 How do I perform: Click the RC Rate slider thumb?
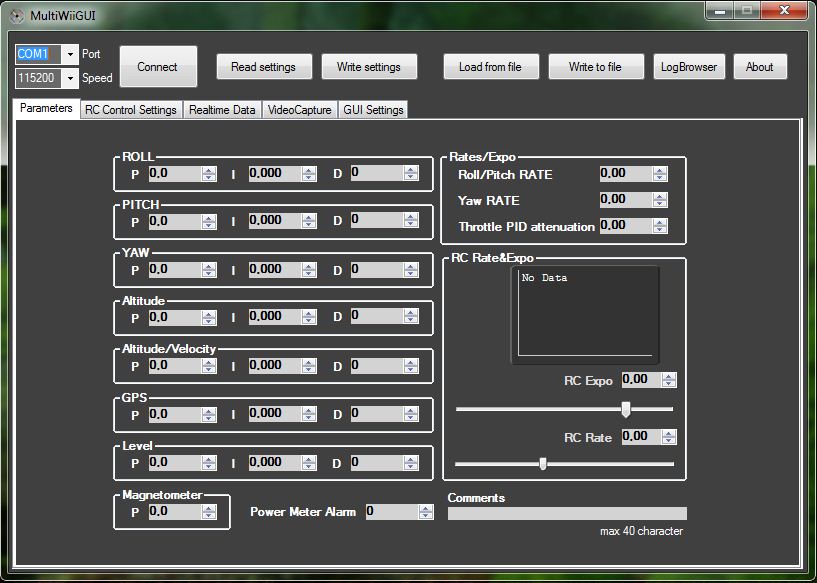click(x=543, y=463)
